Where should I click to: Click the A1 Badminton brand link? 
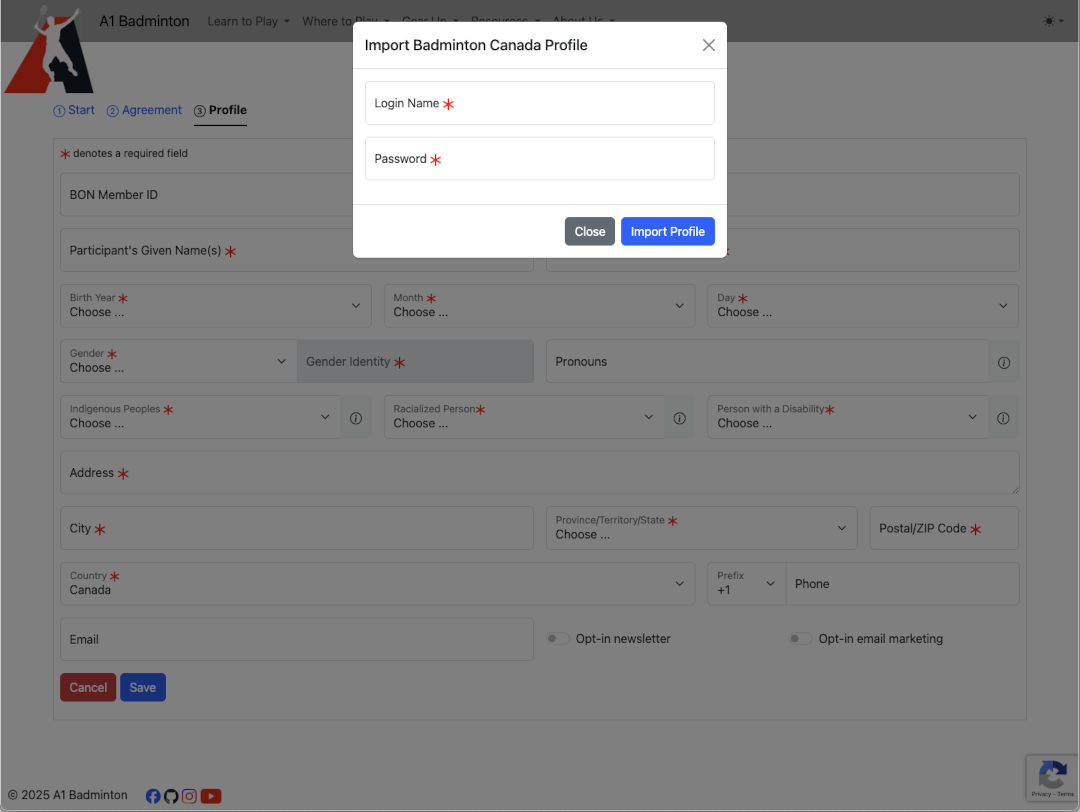click(x=144, y=21)
